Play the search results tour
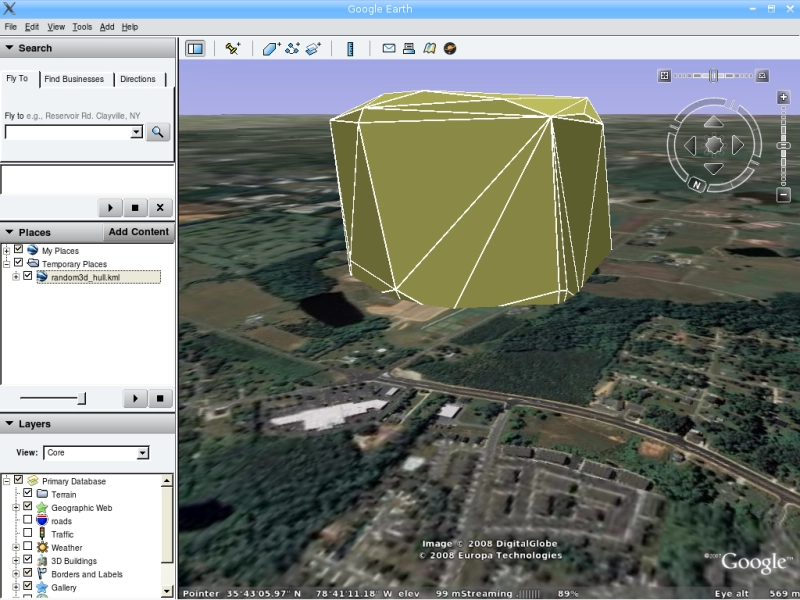Viewport: 800px width, 600px height. (x=110, y=208)
